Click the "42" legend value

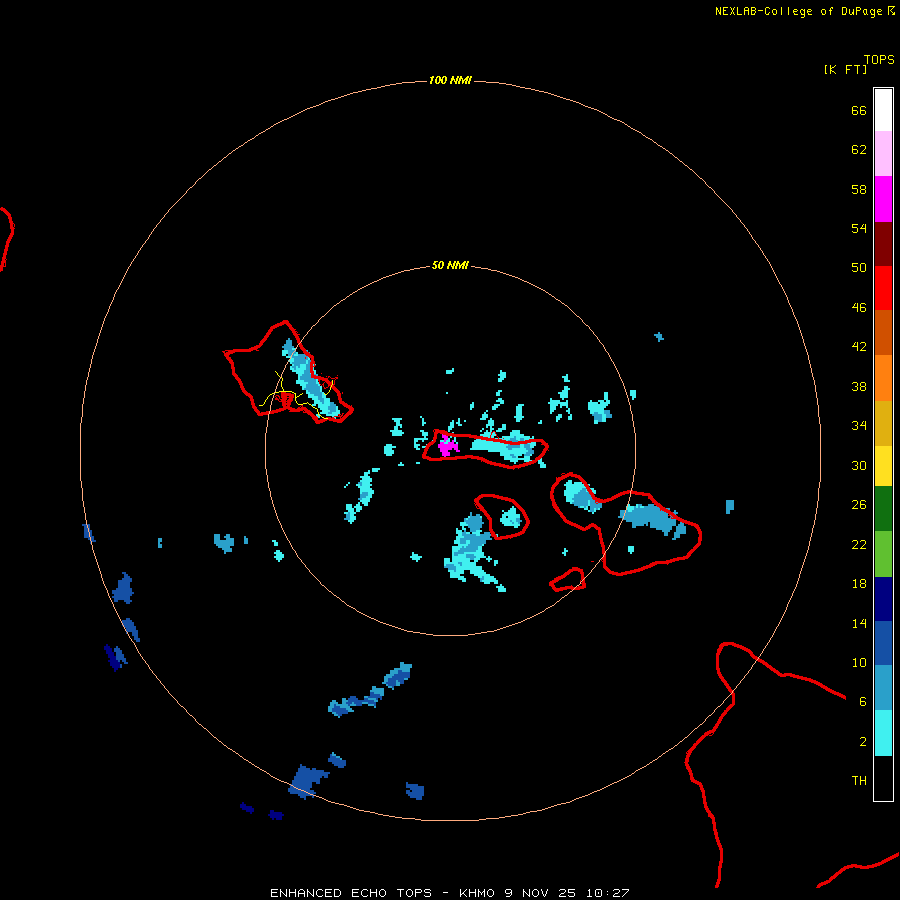(x=859, y=347)
